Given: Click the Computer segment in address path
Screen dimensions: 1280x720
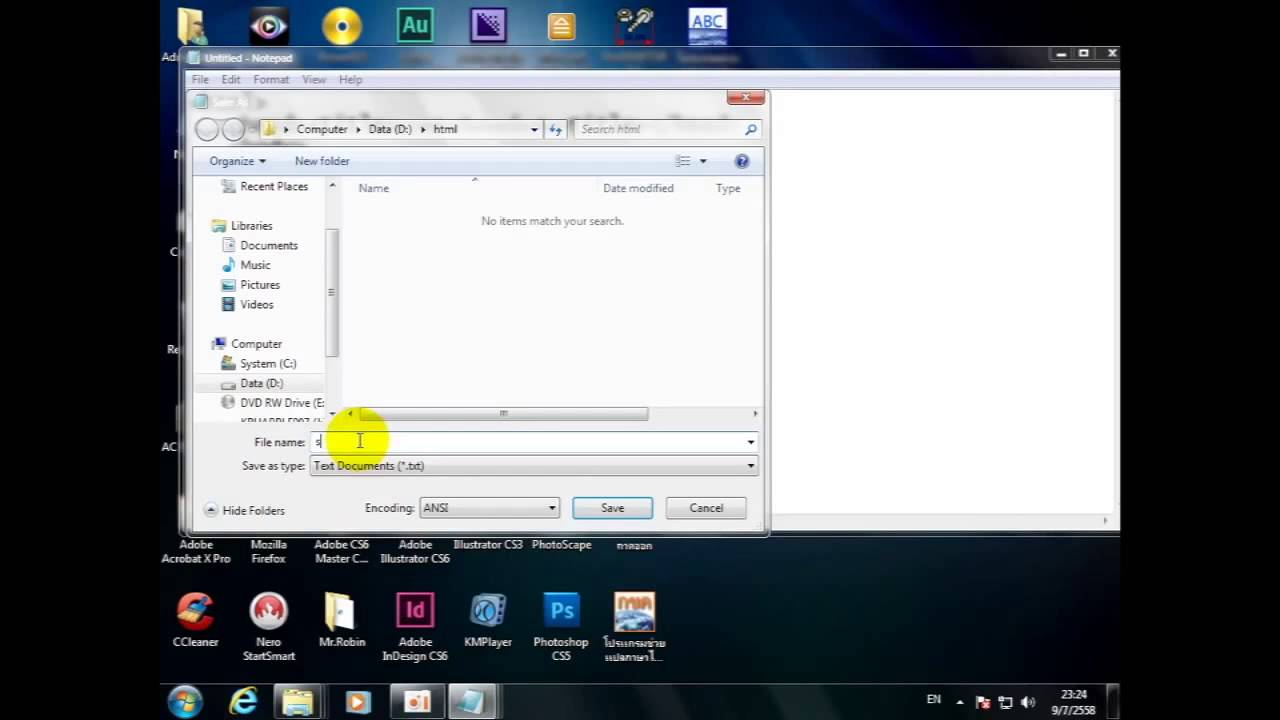Looking at the screenshot, I should click(322, 129).
